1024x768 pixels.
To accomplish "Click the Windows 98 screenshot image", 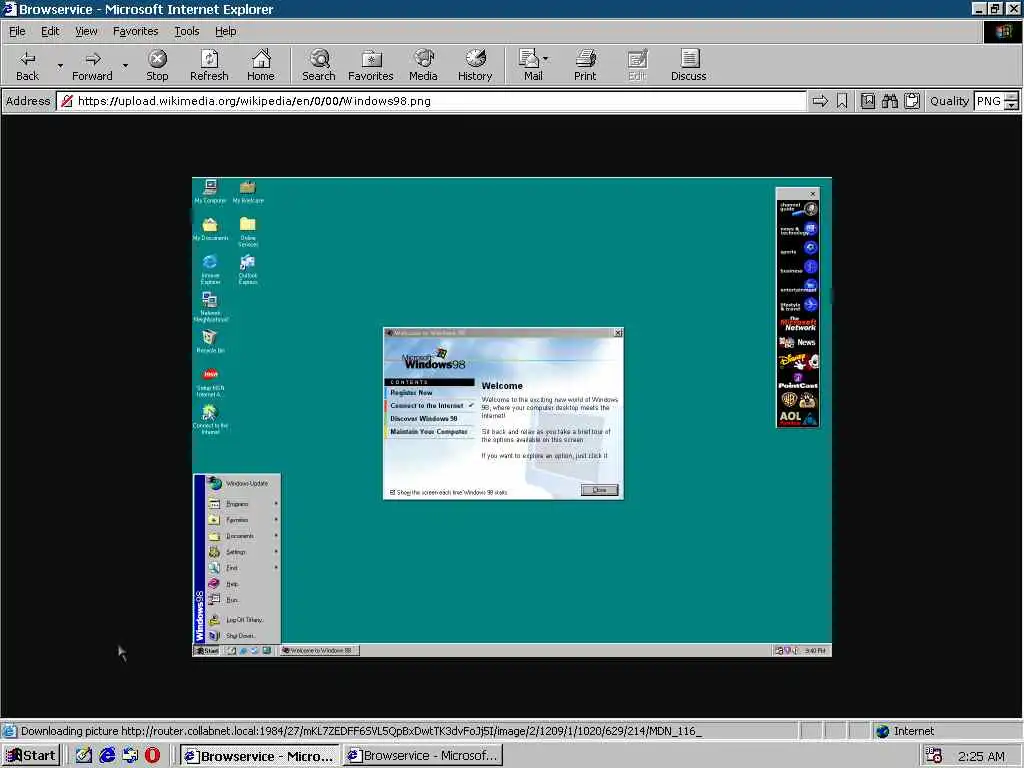I will (511, 417).
